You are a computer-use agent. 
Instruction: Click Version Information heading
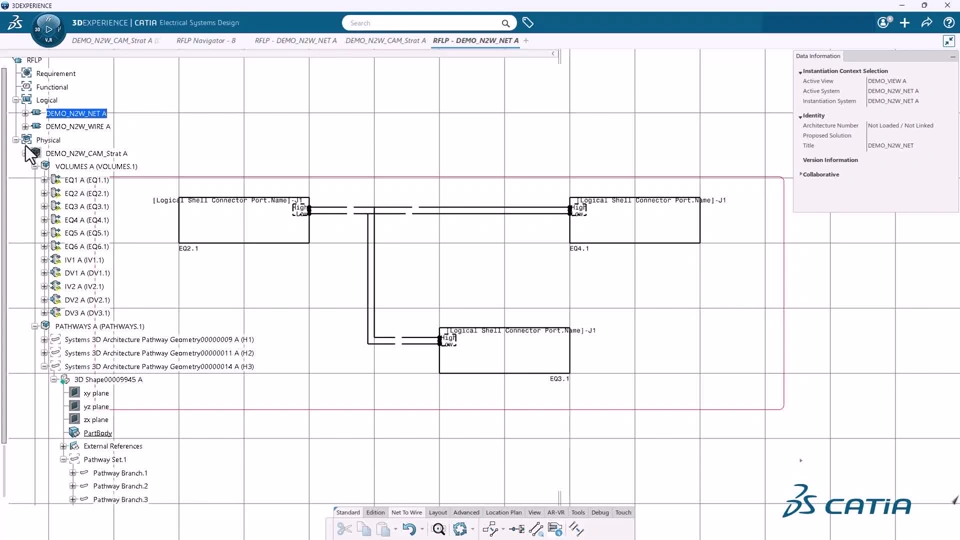click(830, 160)
